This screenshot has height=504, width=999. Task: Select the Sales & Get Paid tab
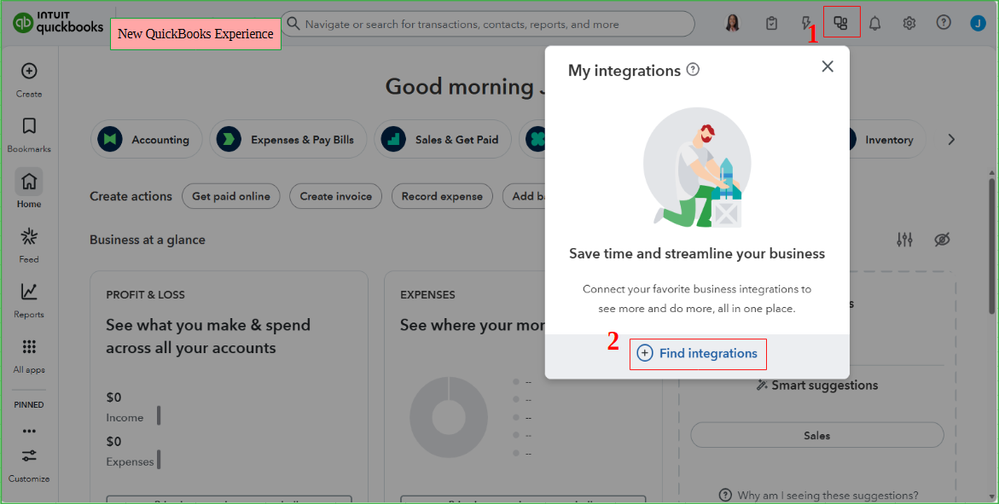[x=442, y=140]
